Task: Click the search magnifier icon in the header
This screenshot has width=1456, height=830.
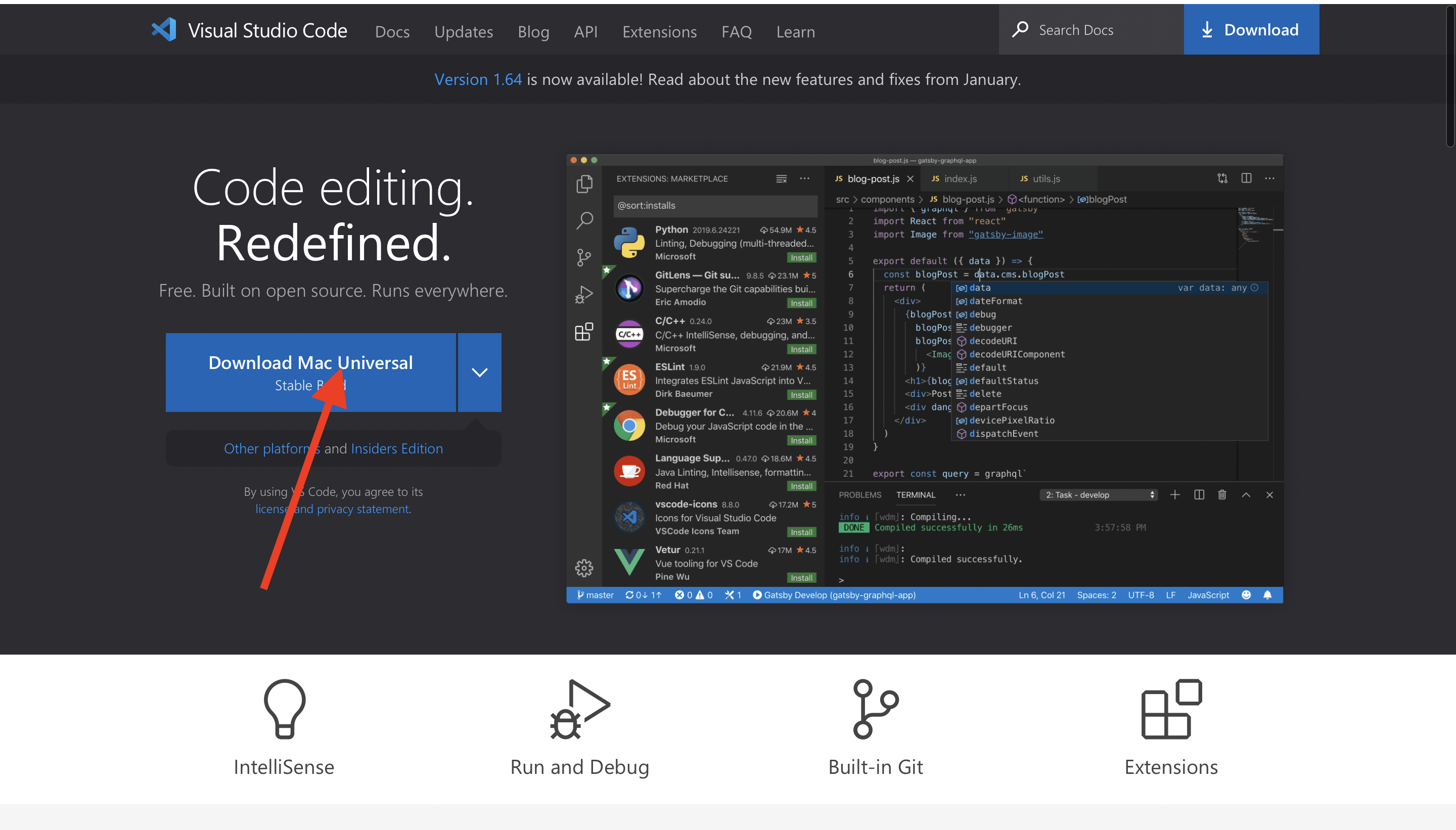Action: click(x=1020, y=29)
